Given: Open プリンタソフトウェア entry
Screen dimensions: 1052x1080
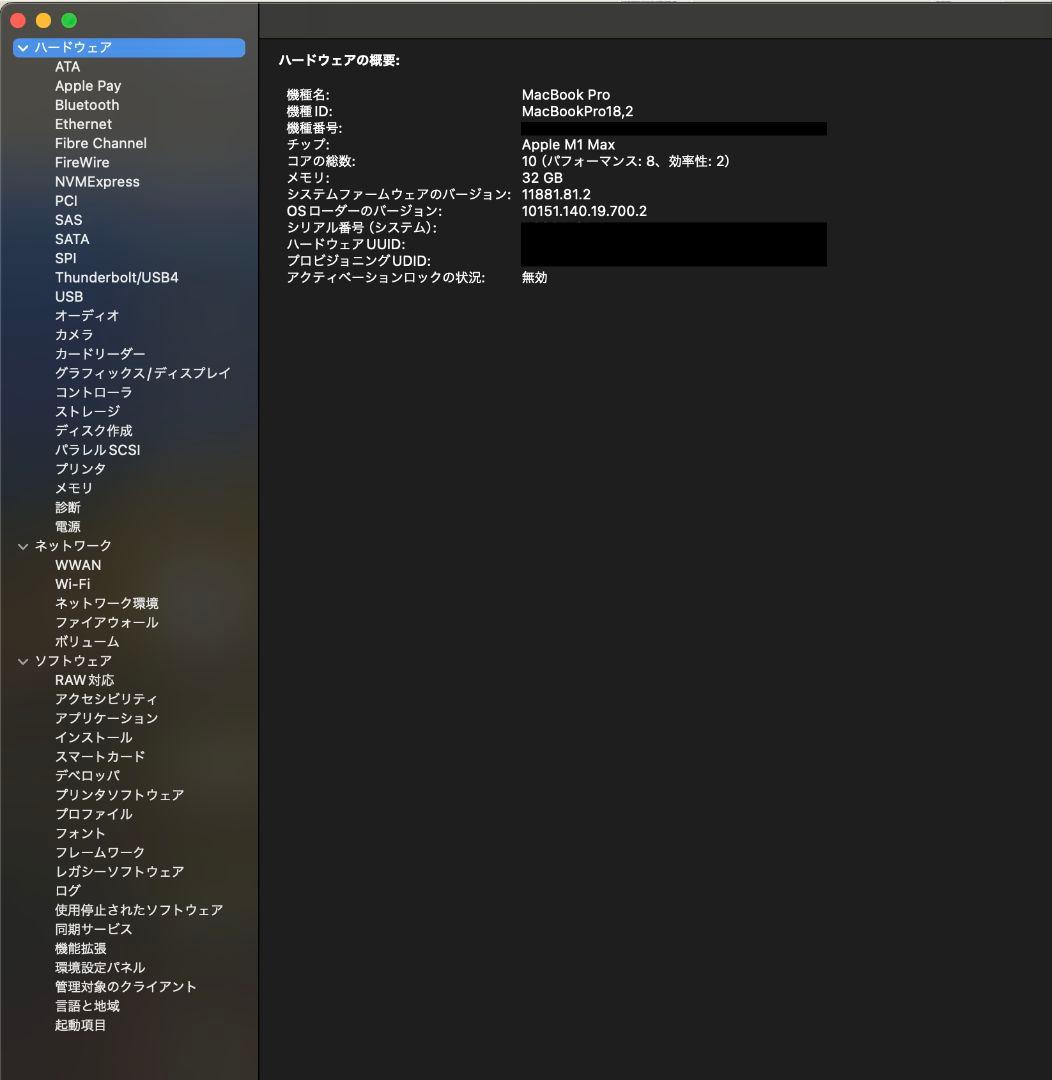Looking at the screenshot, I should coord(119,795).
